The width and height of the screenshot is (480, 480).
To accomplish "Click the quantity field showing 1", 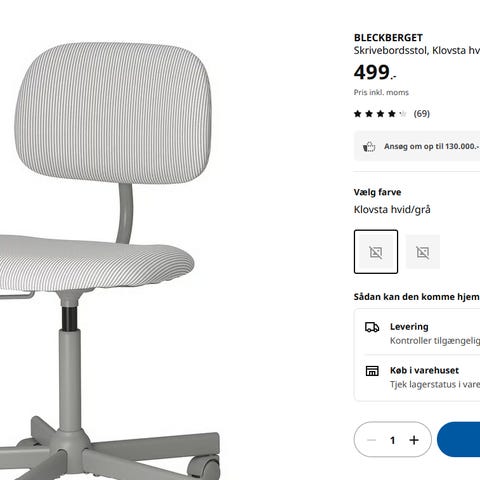I will [393, 440].
